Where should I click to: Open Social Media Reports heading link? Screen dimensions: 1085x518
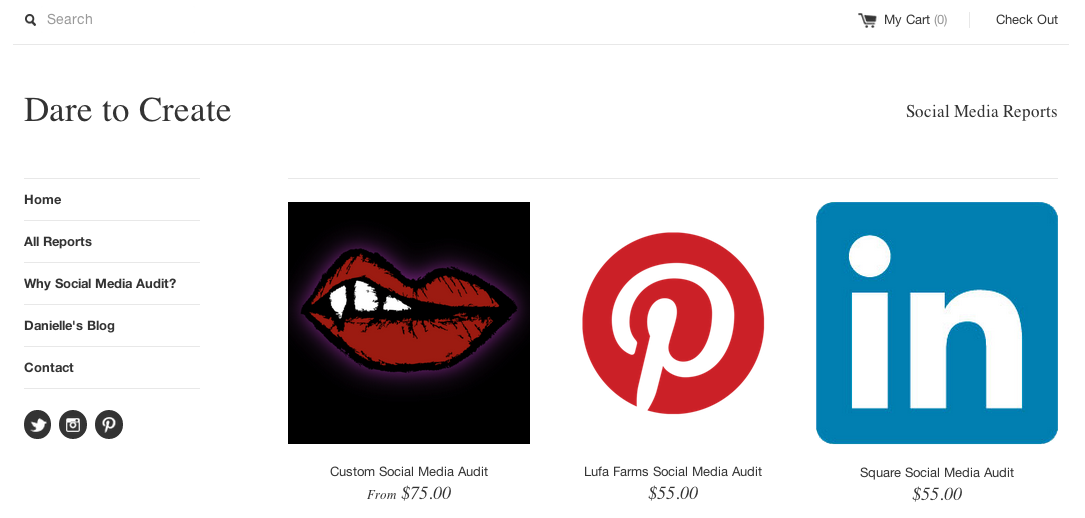(x=981, y=112)
